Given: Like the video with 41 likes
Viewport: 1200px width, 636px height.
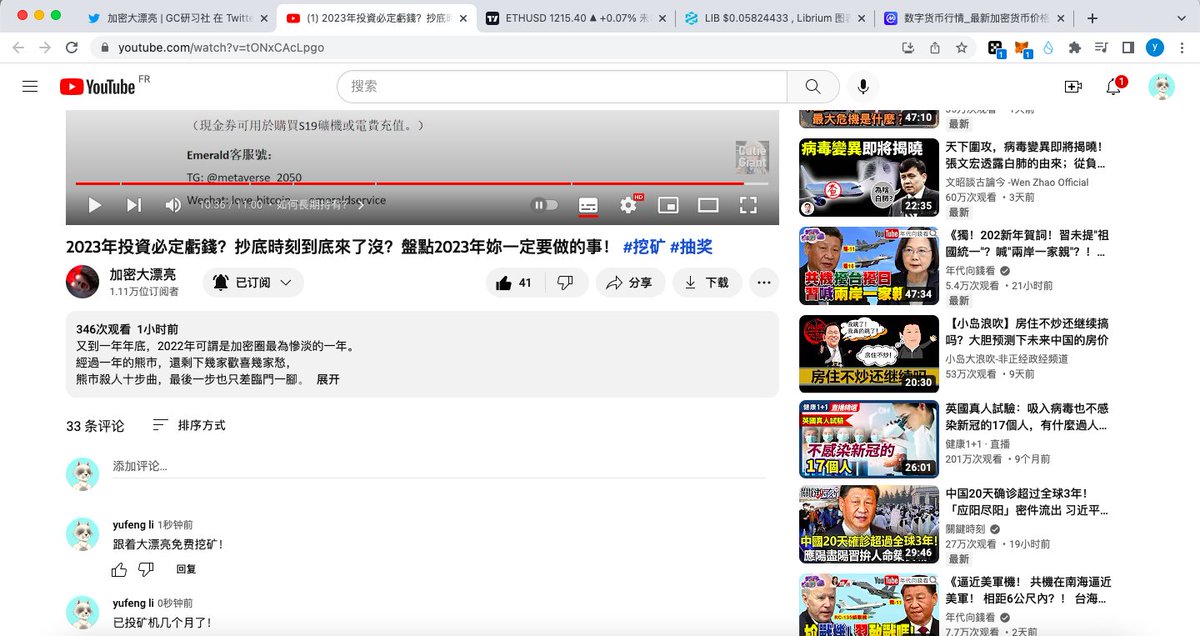Looking at the screenshot, I should pyautogui.click(x=514, y=283).
